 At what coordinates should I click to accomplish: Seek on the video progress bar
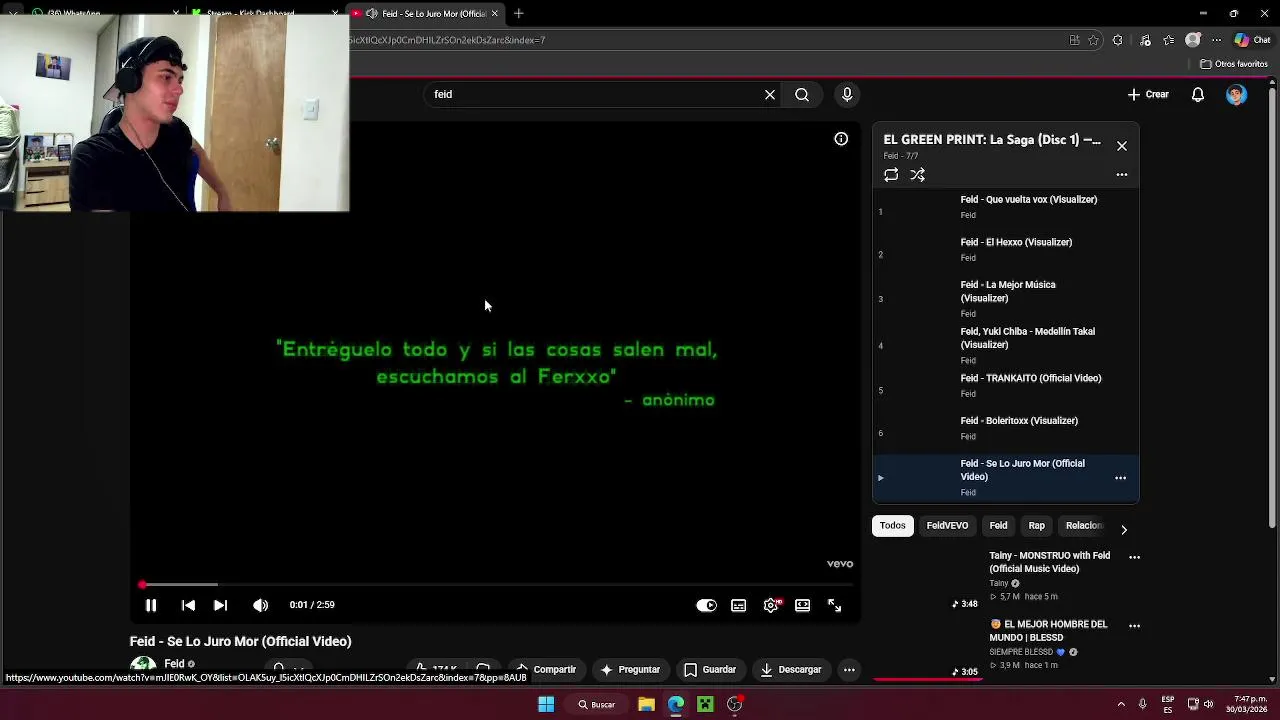(495, 584)
